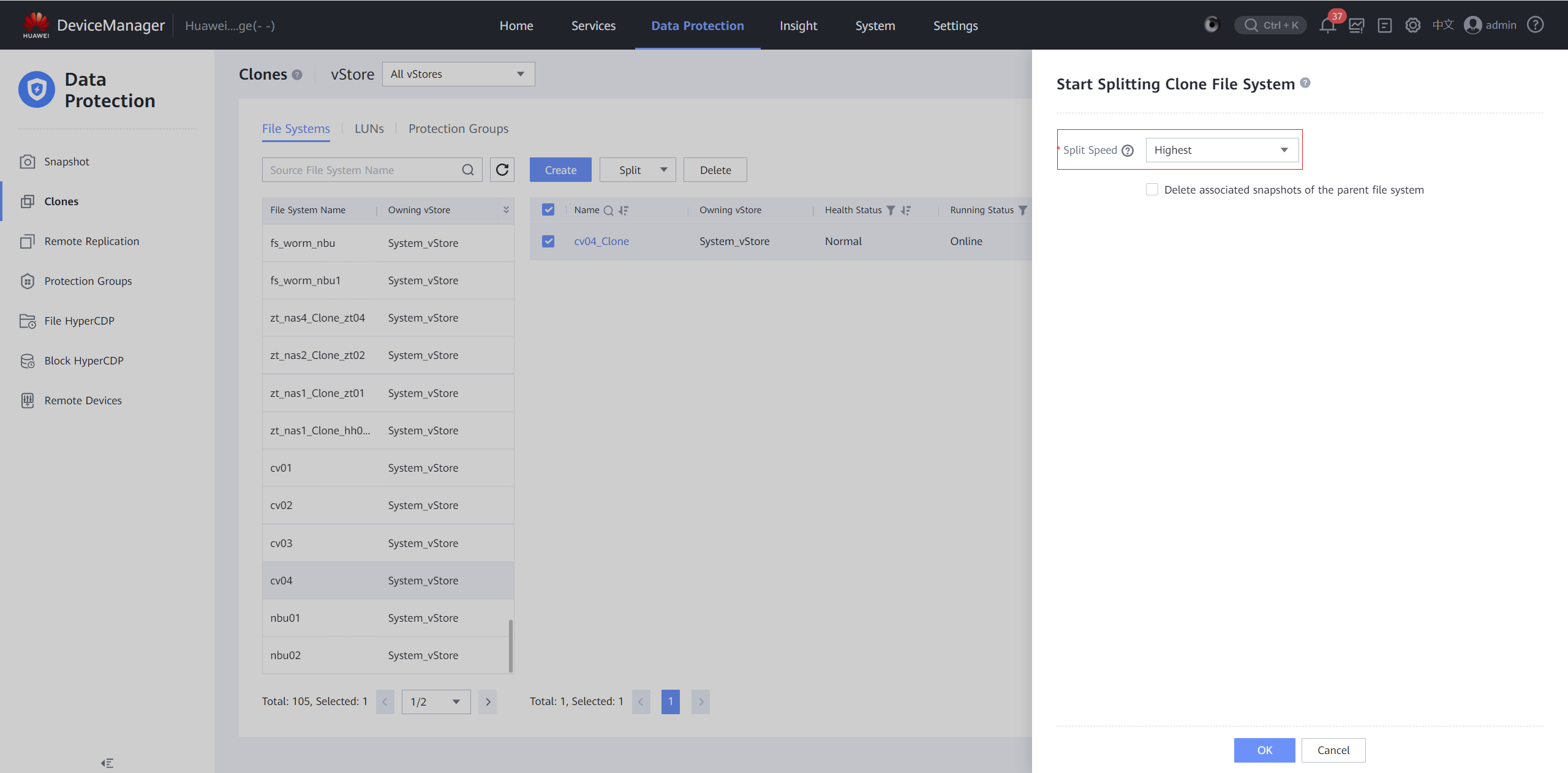The height and width of the screenshot is (773, 1568).
Task: Click Health Status filter funnel icon
Action: coord(891,210)
